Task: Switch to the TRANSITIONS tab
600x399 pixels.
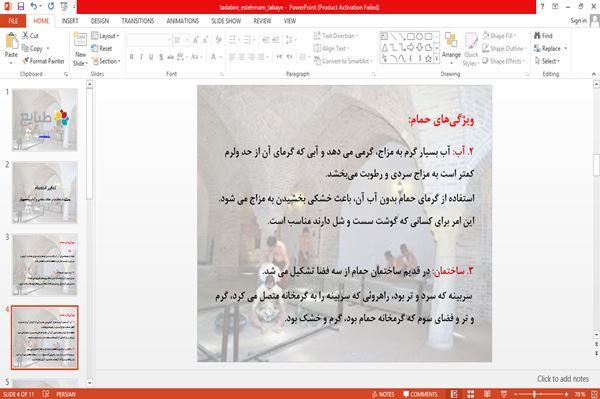Action: tap(137, 21)
